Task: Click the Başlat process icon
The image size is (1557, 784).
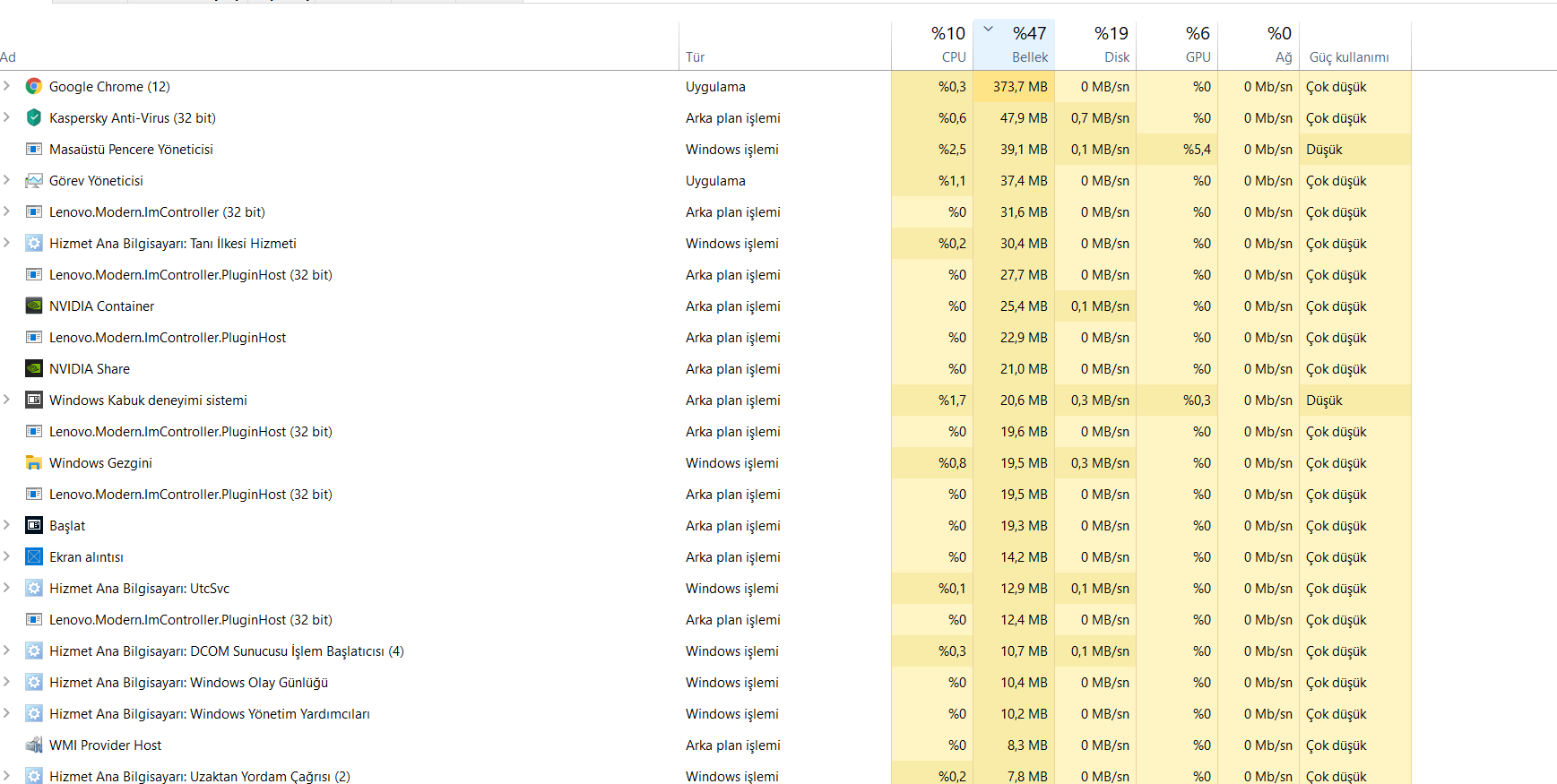Action: (x=34, y=526)
